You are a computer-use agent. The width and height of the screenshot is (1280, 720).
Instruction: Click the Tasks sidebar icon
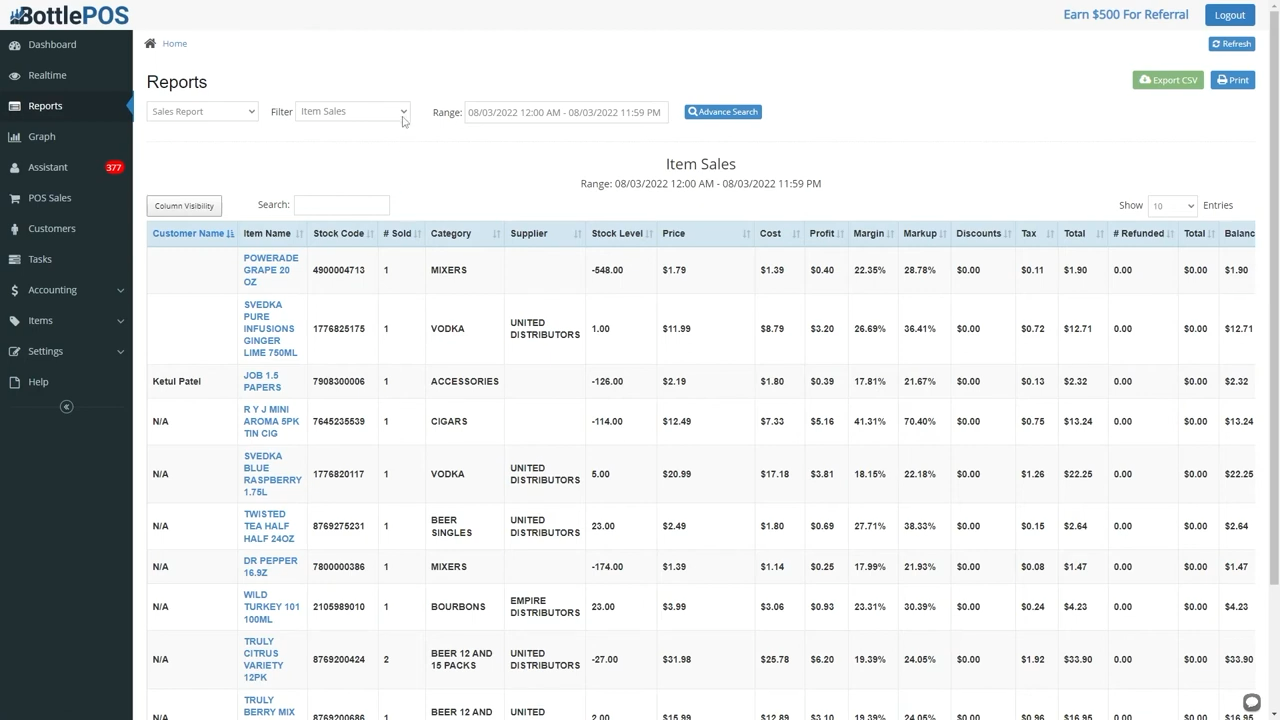coord(14,259)
